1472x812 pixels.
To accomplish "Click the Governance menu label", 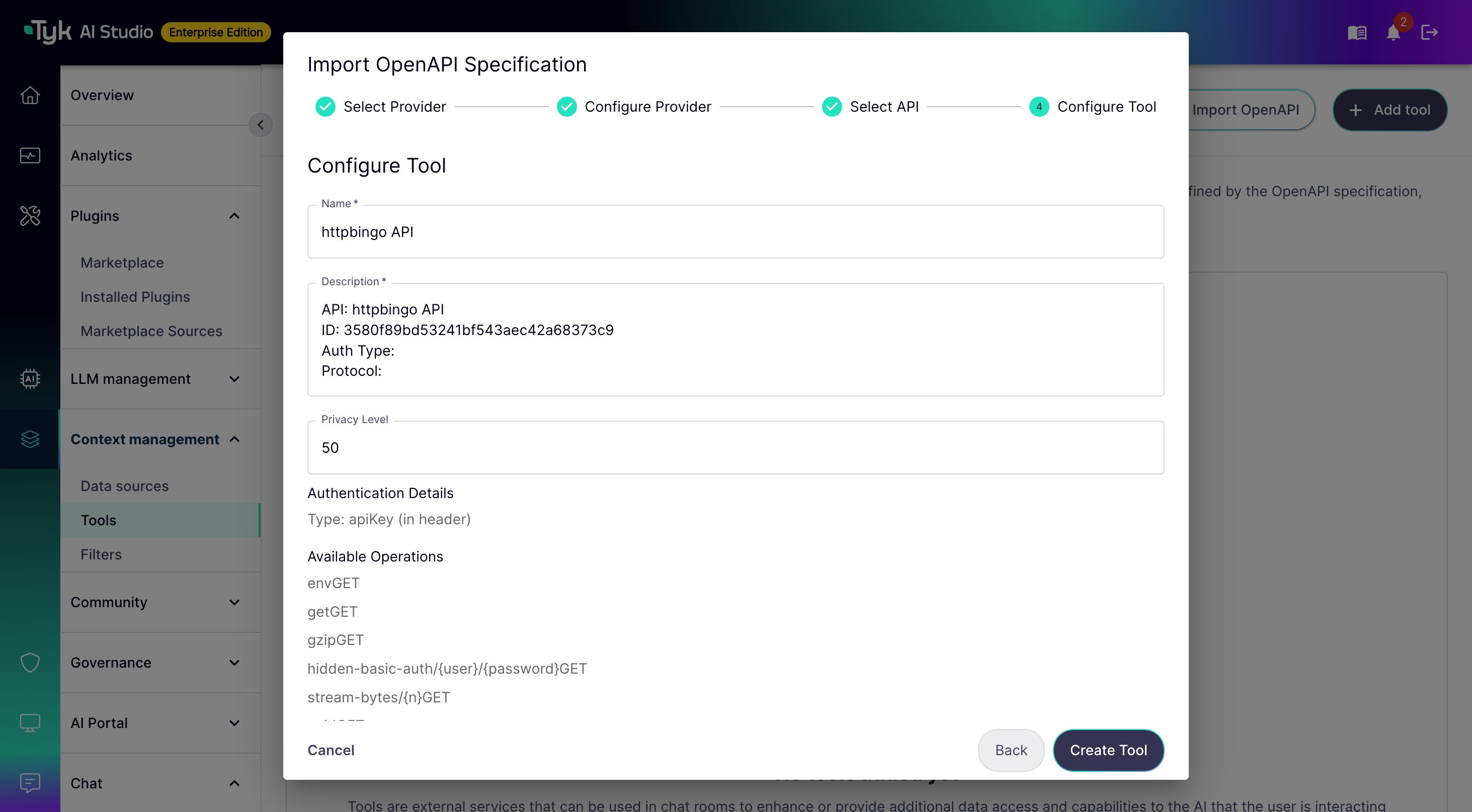I will pos(111,663).
